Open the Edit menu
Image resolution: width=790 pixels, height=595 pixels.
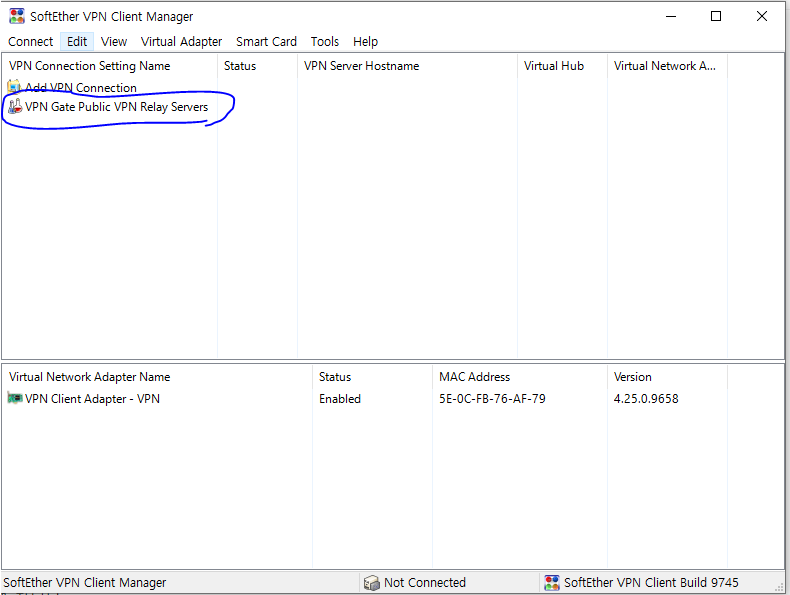click(77, 41)
